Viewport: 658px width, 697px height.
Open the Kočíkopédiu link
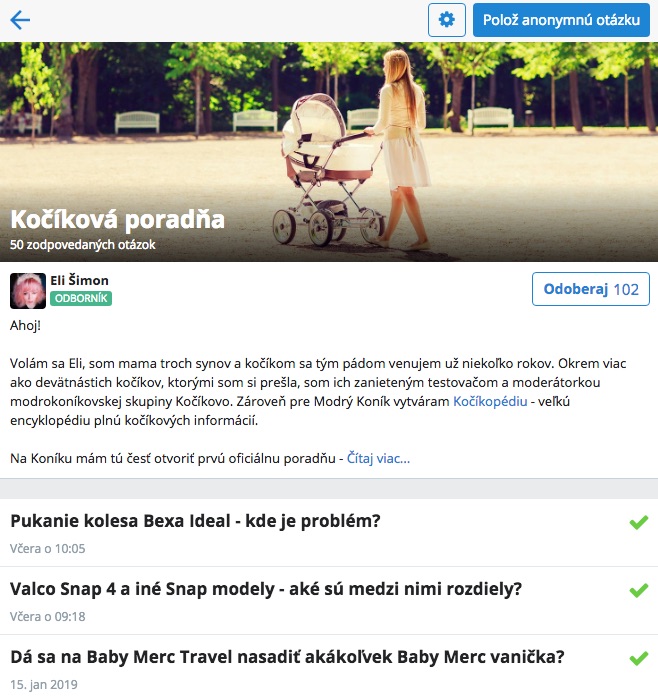490,401
